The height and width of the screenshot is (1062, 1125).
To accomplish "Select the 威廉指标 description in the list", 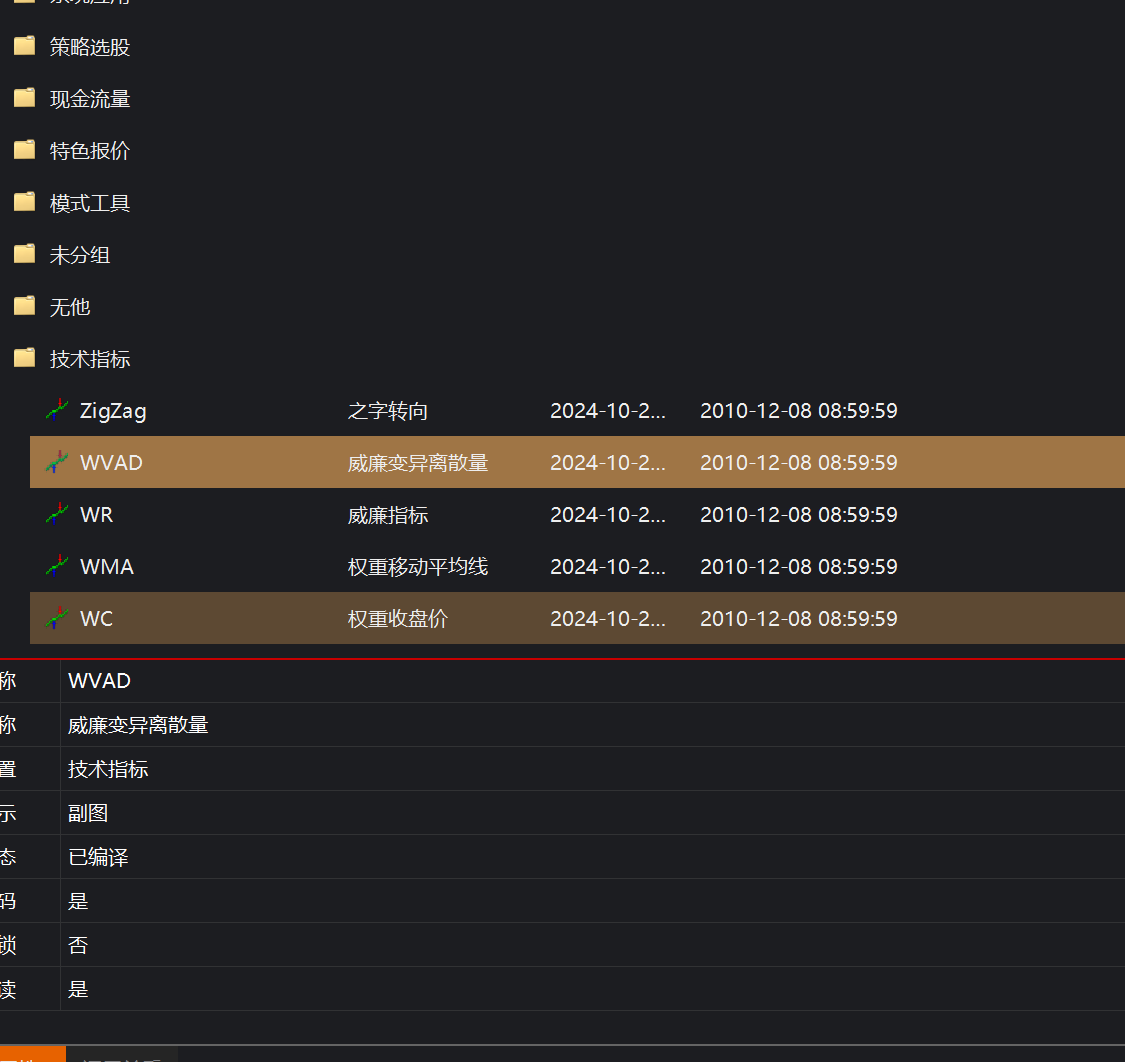I will point(388,515).
